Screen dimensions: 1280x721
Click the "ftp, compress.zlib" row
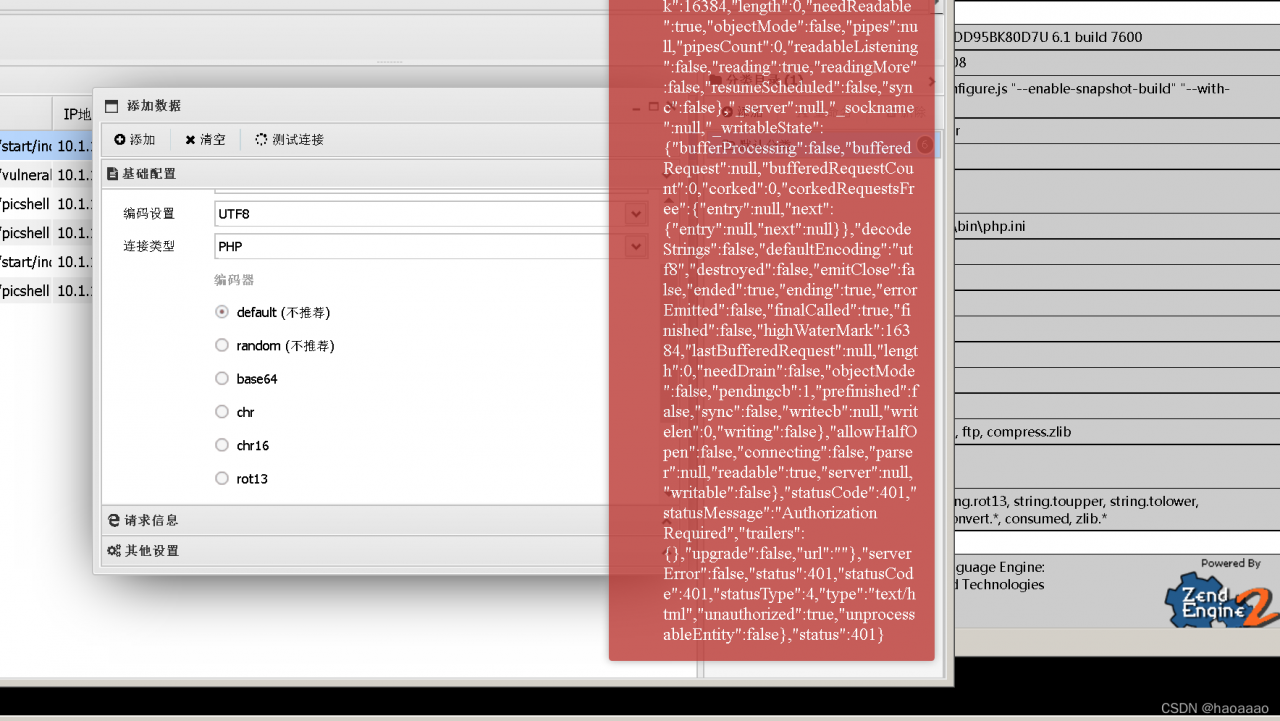[1014, 432]
